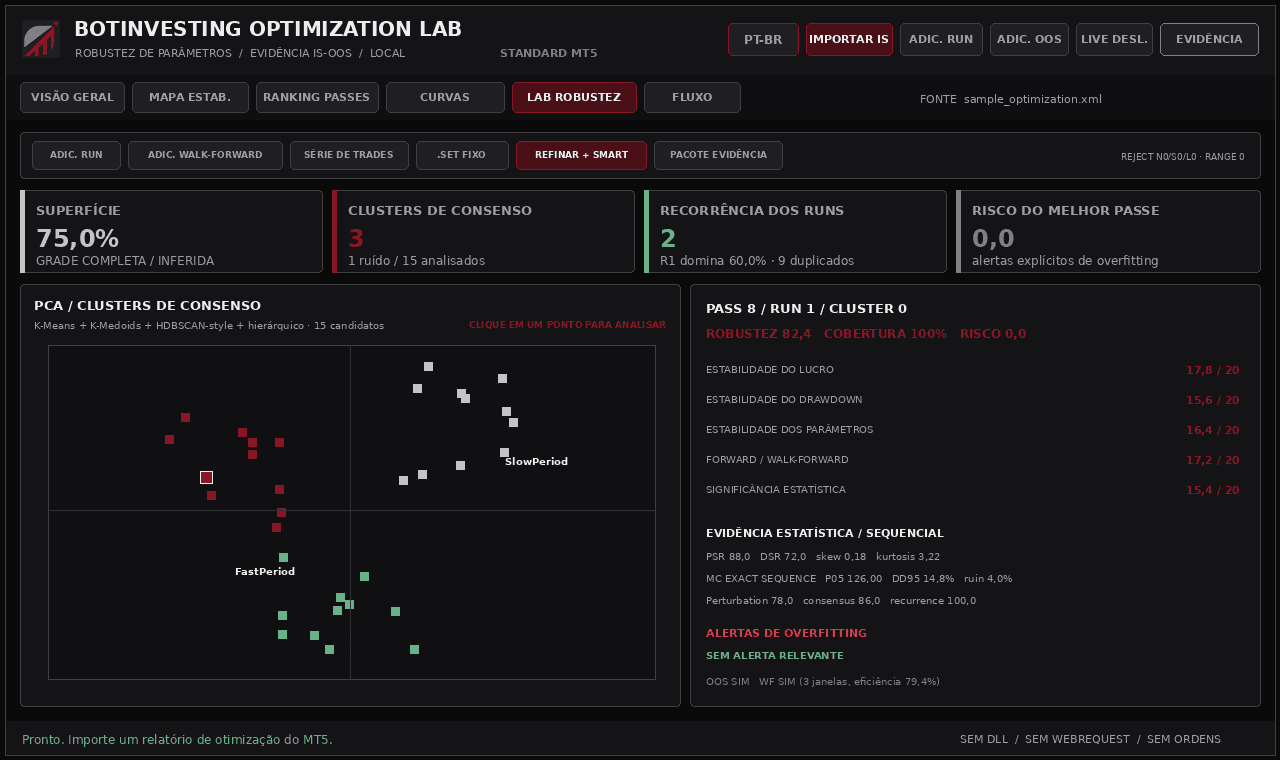Click PASS 8 / RUN 1 / CLUSTER 0 heading
This screenshot has width=1280, height=760.
806,309
